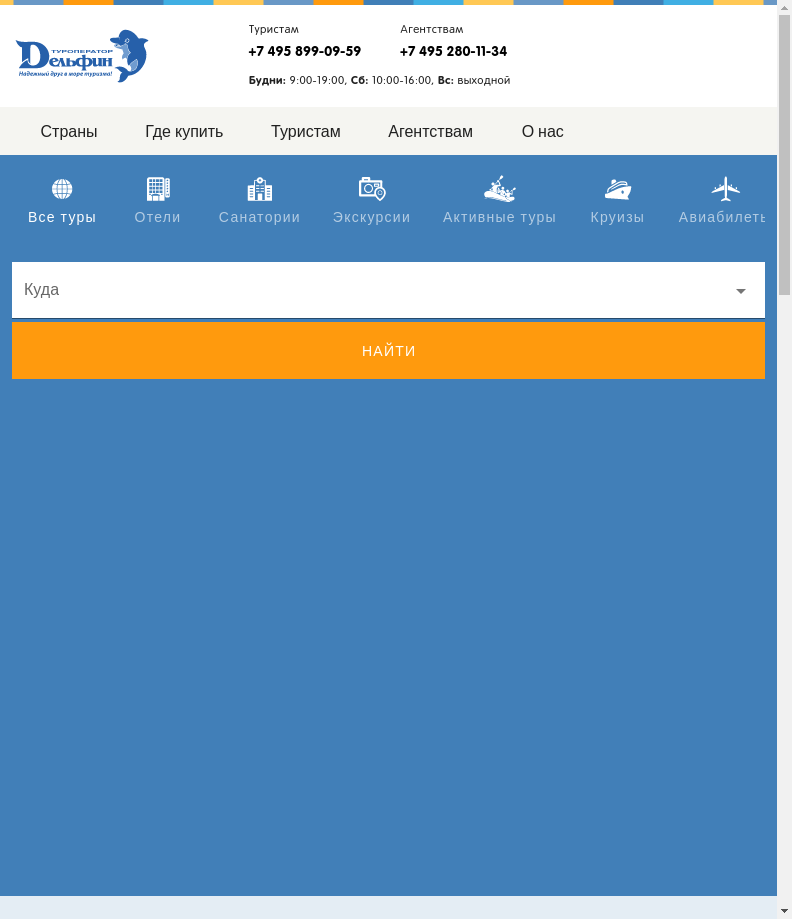792x919 pixels.
Task: Click the scrollbar down arrow
Action: (784, 911)
